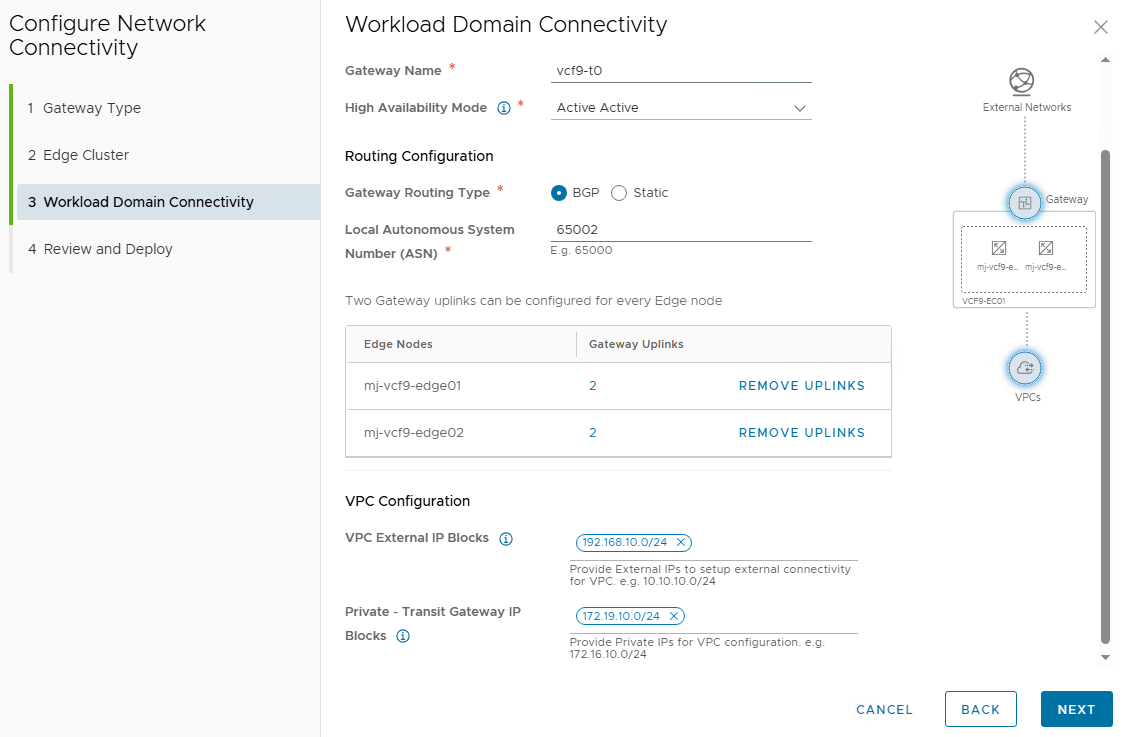Select second edge node icon in VCF9-EC01
Viewport: 1128px width, 737px height.
(1046, 248)
